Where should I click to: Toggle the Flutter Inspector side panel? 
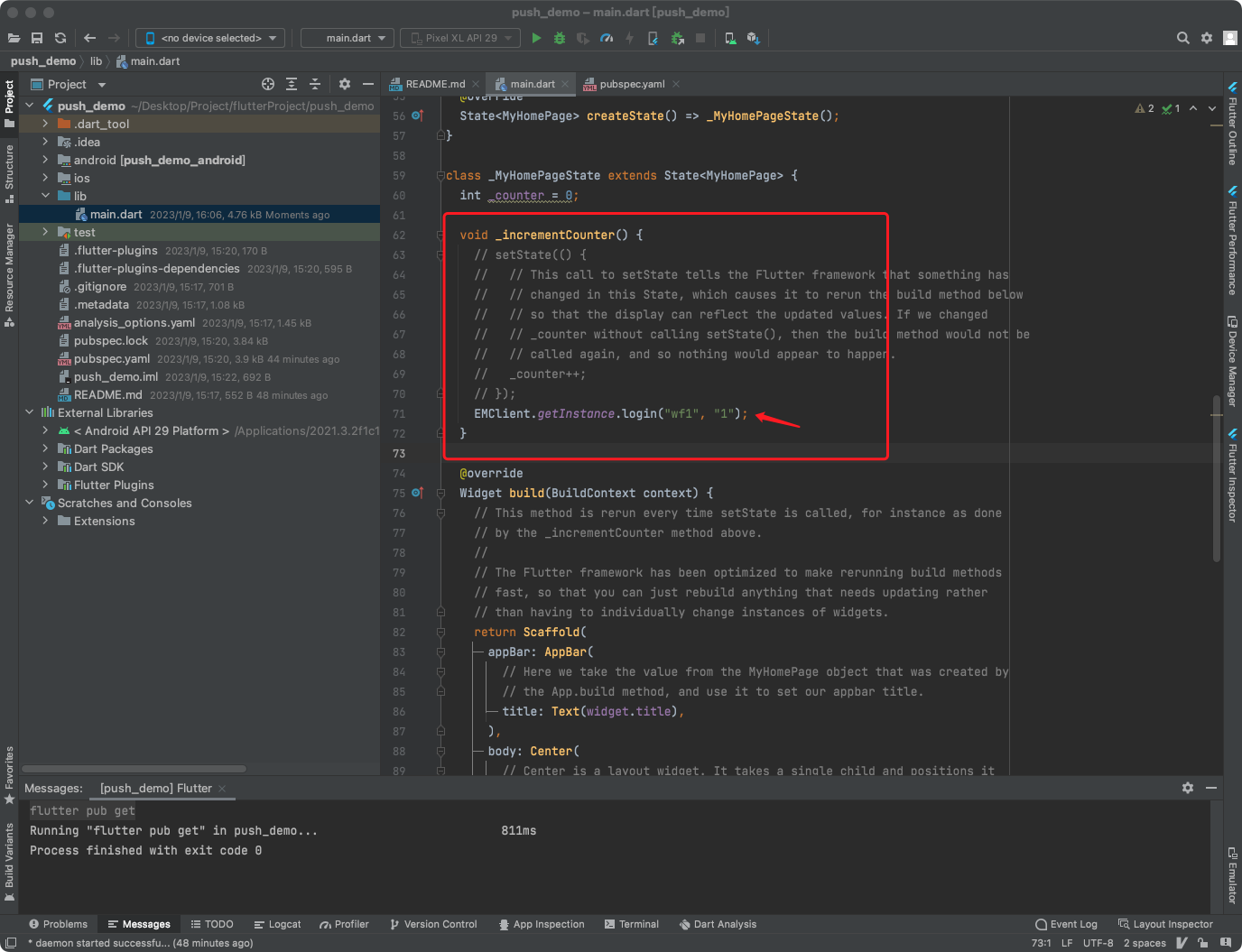[x=1232, y=476]
